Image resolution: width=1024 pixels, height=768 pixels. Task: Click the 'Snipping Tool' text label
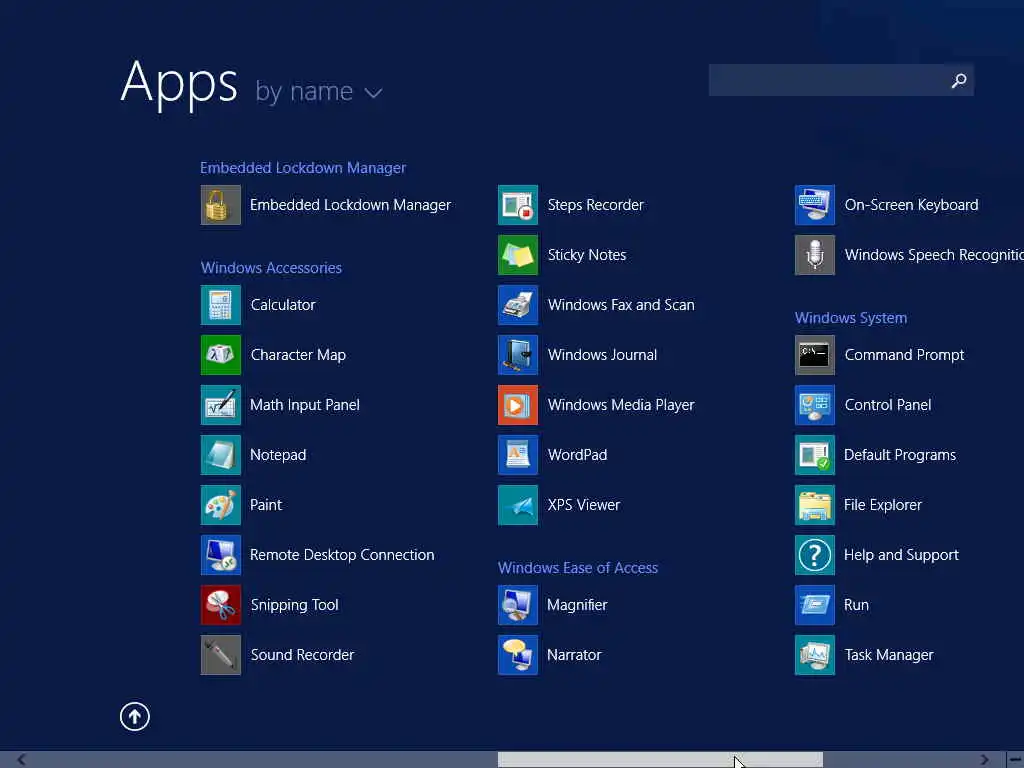tap(295, 605)
